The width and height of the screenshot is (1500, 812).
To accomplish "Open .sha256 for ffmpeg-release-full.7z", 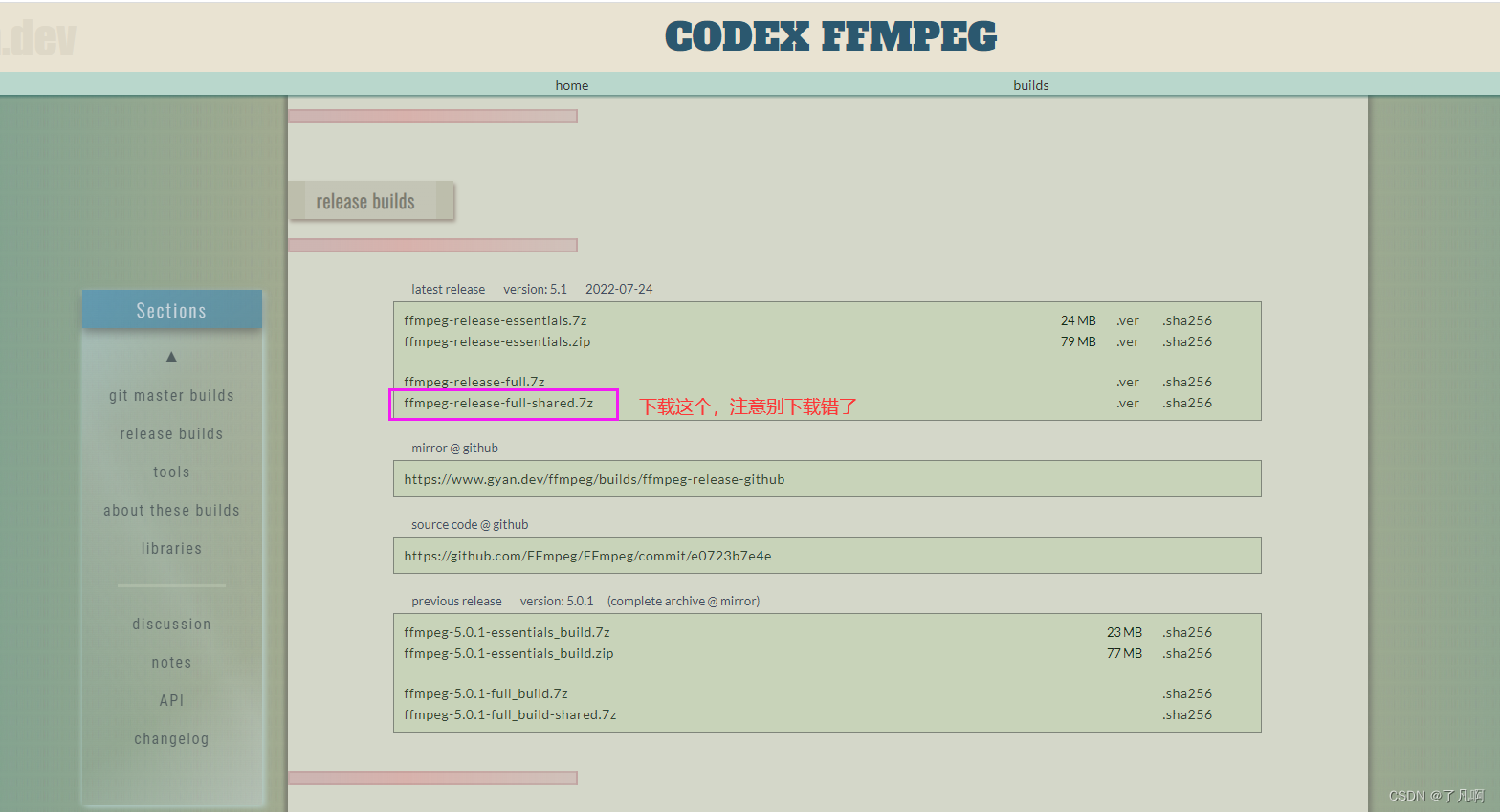I will pyautogui.click(x=1187, y=382).
